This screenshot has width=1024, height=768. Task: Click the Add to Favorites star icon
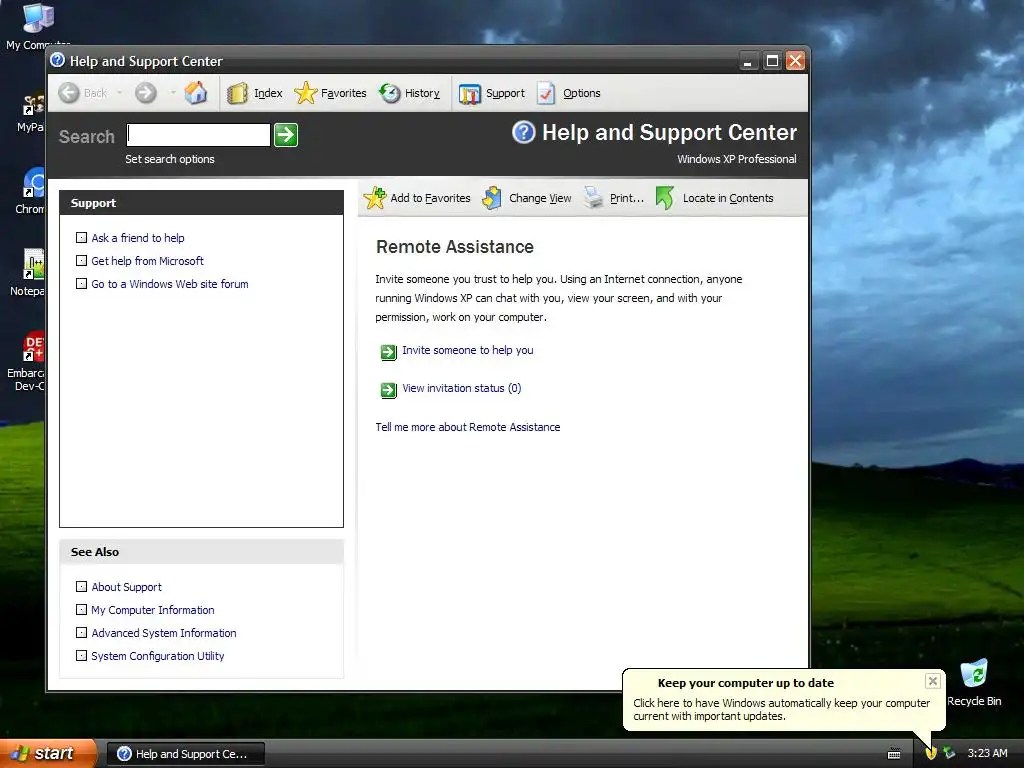[375, 198]
